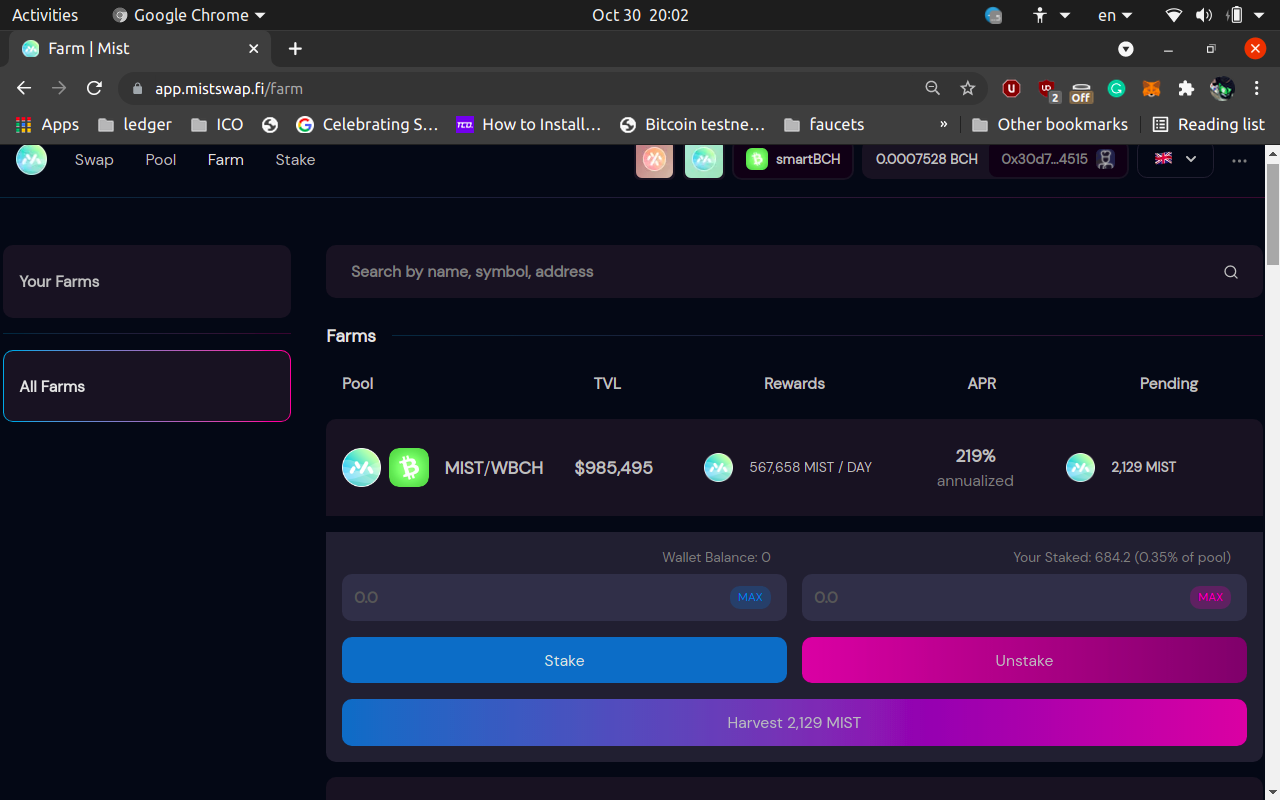
Task: Open the Reading list panel
Action: 1209,125
